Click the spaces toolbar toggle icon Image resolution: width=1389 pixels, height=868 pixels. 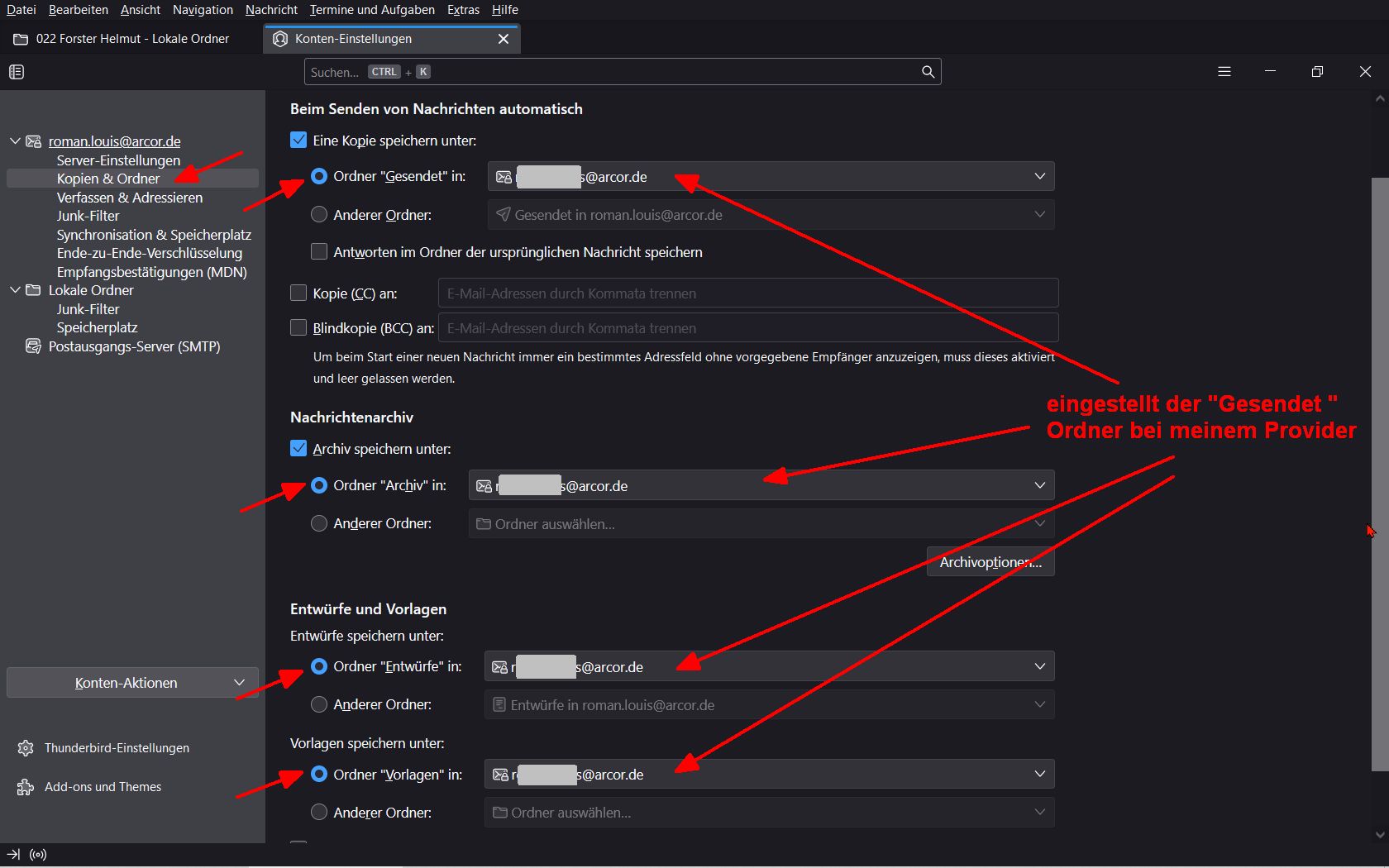(x=17, y=72)
